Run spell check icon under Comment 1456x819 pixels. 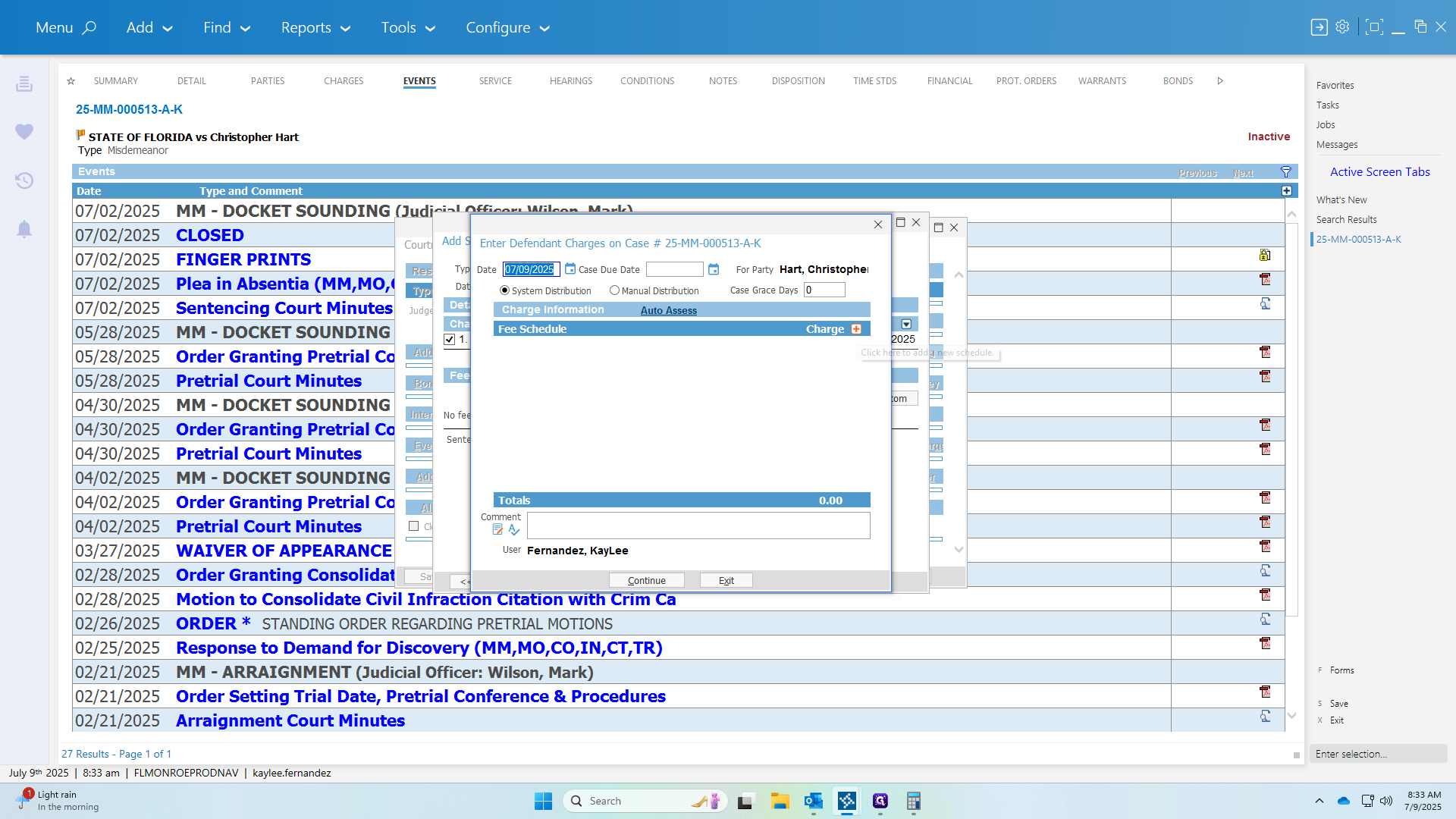click(514, 529)
